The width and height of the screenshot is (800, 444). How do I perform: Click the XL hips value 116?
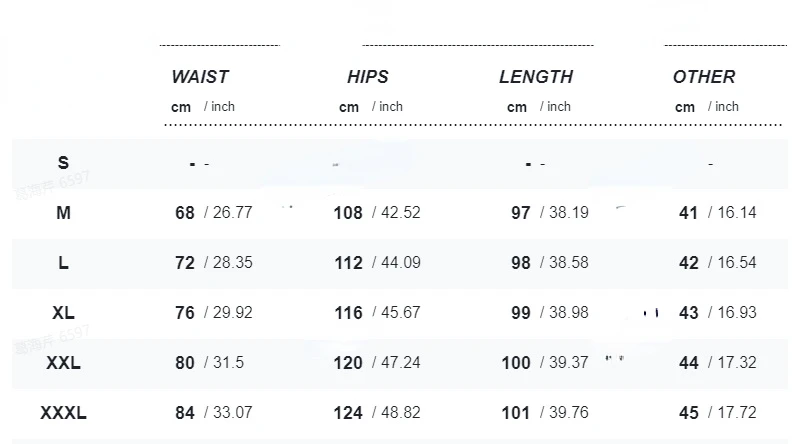(348, 313)
